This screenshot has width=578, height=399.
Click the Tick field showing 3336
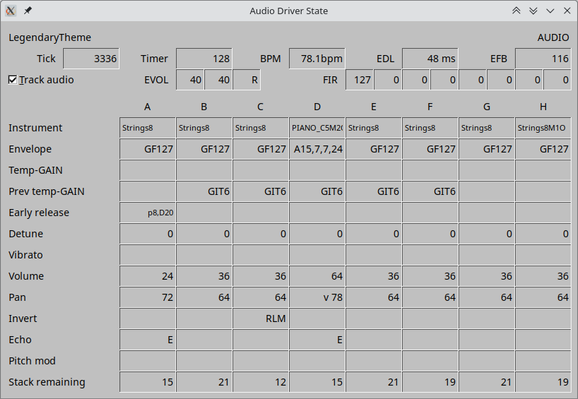[x=91, y=58]
